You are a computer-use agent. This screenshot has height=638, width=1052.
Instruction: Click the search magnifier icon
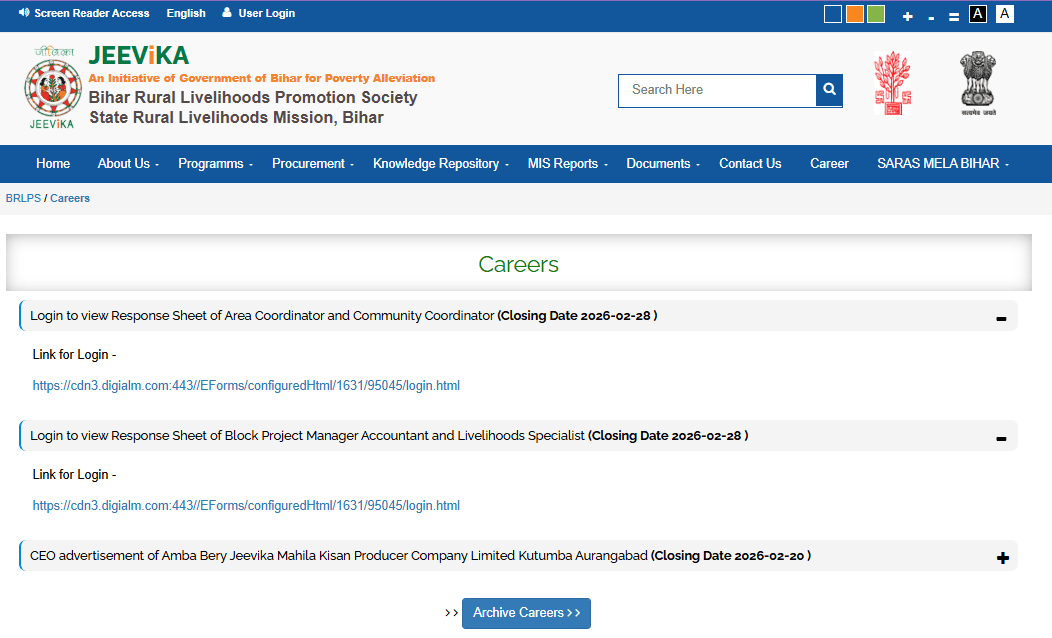tap(829, 90)
